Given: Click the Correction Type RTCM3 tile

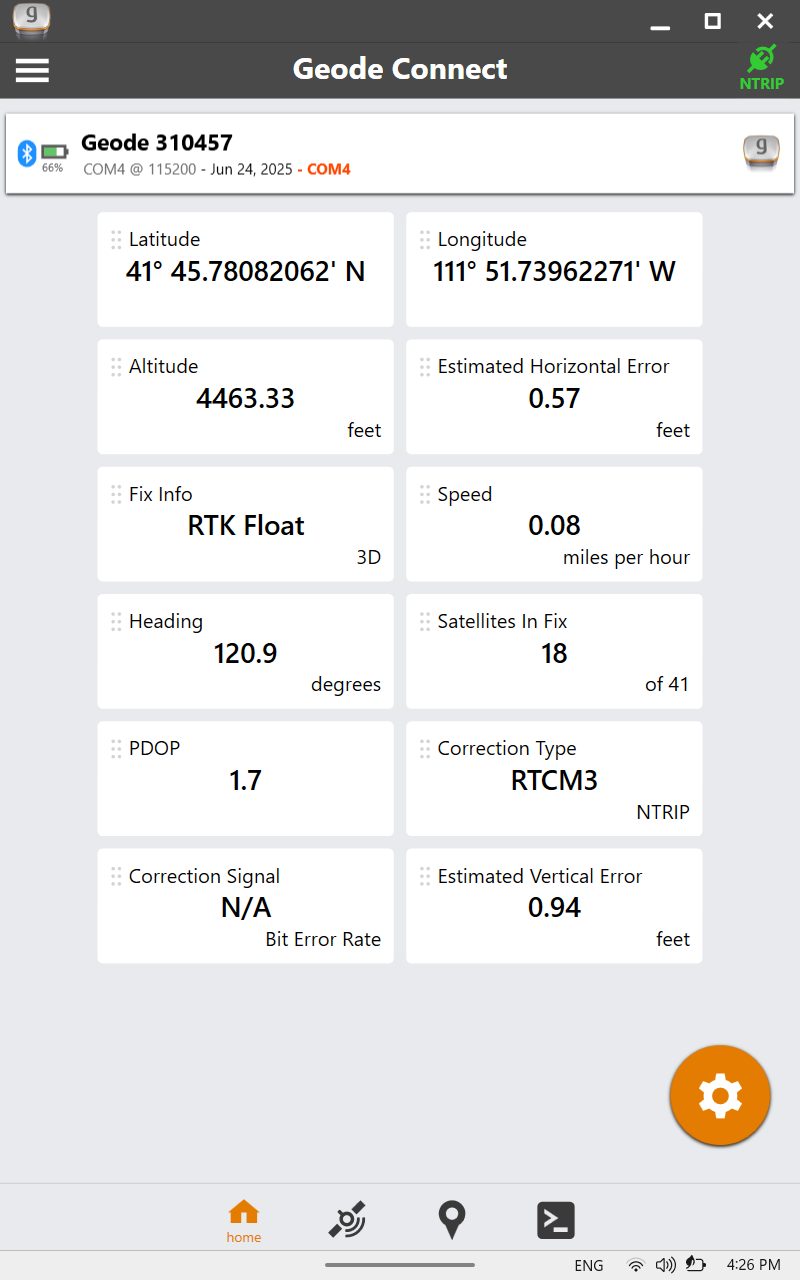Looking at the screenshot, I should pyautogui.click(x=554, y=779).
